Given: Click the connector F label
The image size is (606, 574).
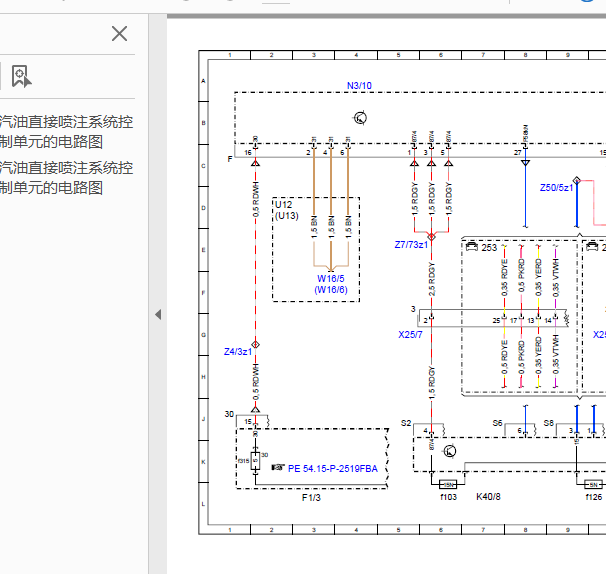Looking at the screenshot, I should click(x=230, y=159).
